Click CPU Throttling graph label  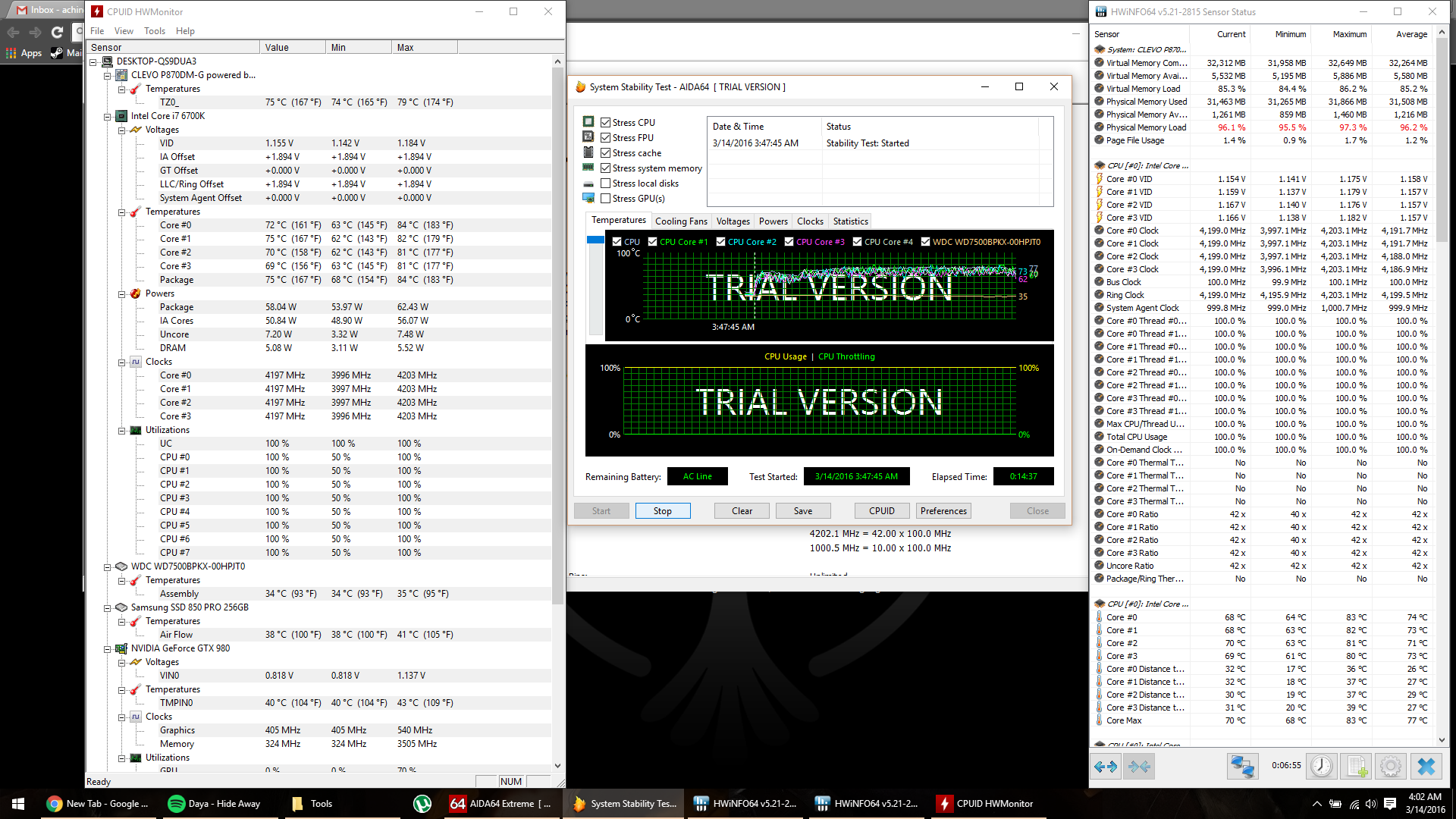pos(846,356)
